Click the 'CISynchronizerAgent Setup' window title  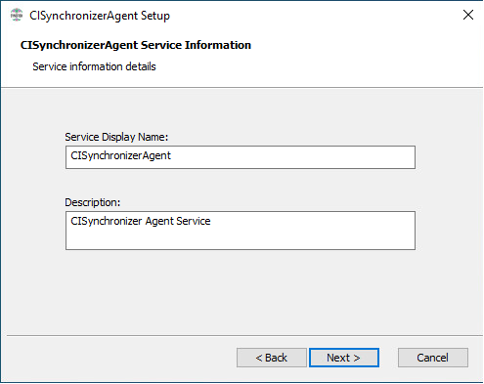pyautogui.click(x=99, y=16)
